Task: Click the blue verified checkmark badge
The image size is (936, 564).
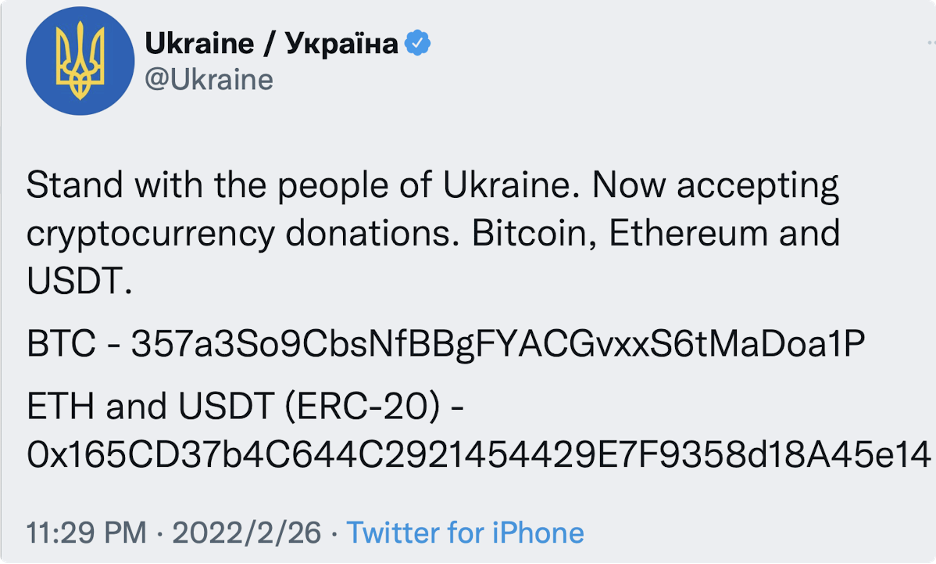Action: 418,43
